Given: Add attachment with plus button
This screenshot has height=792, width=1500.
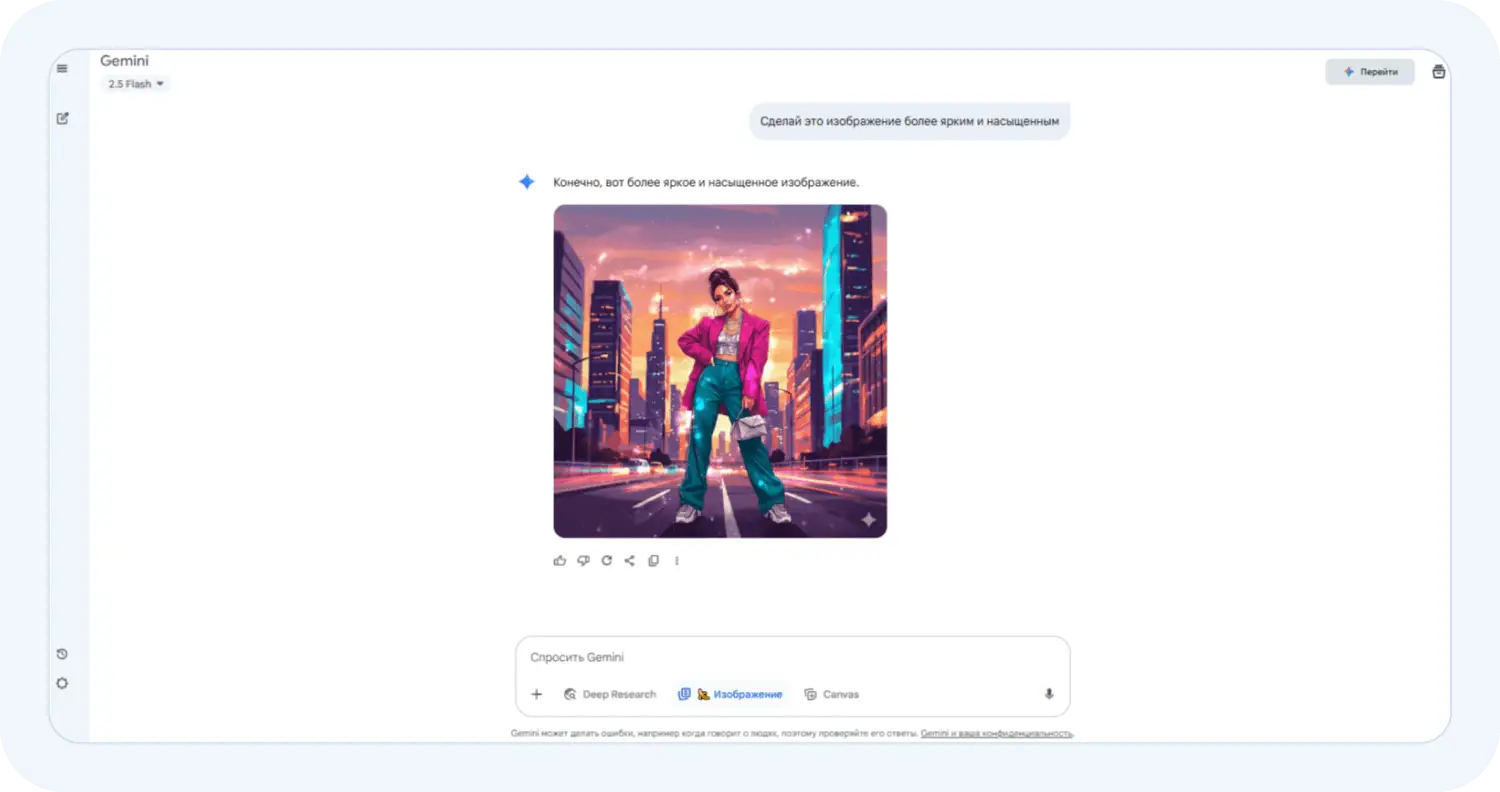Looking at the screenshot, I should click(x=537, y=694).
